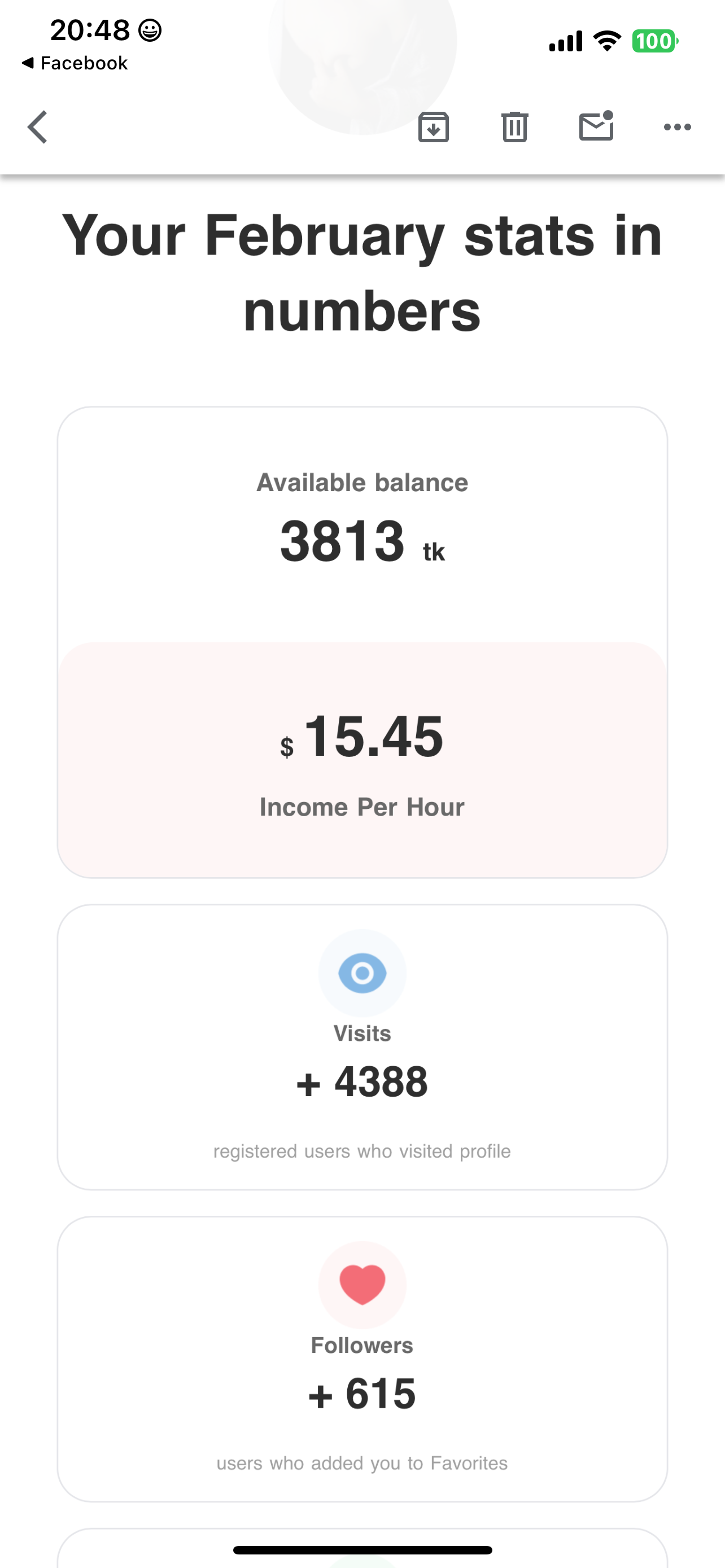Tap "users who added you to Favorites" caption

[362, 1462]
